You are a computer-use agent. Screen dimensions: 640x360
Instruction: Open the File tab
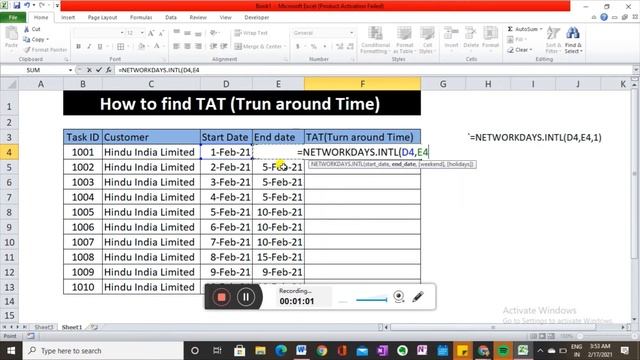(13, 18)
